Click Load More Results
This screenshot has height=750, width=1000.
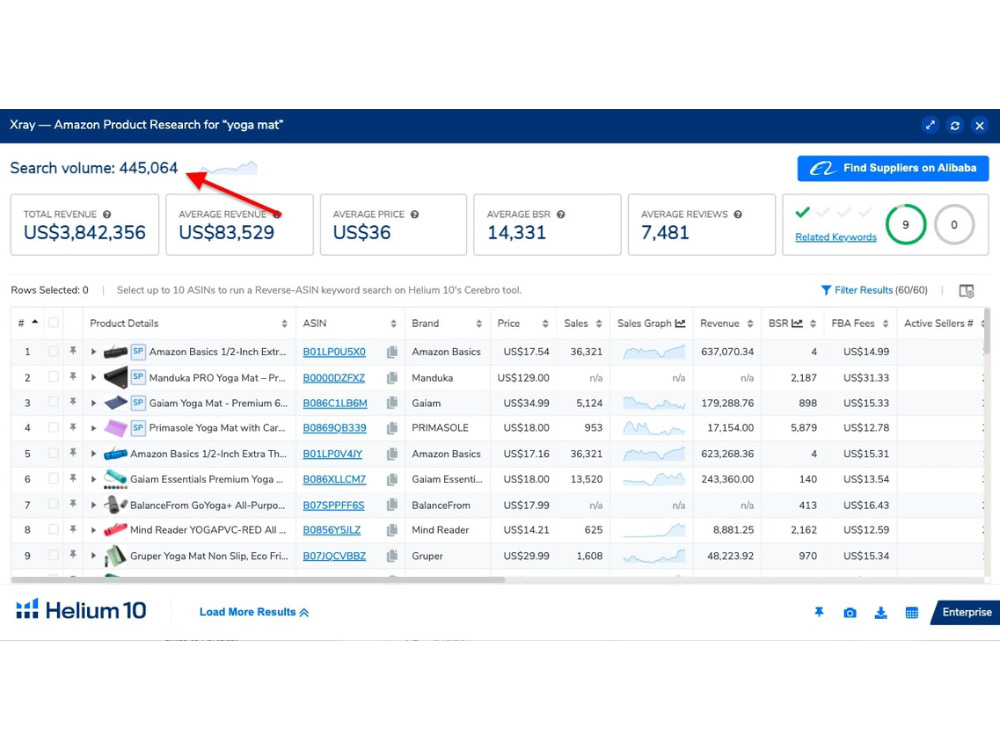click(254, 612)
